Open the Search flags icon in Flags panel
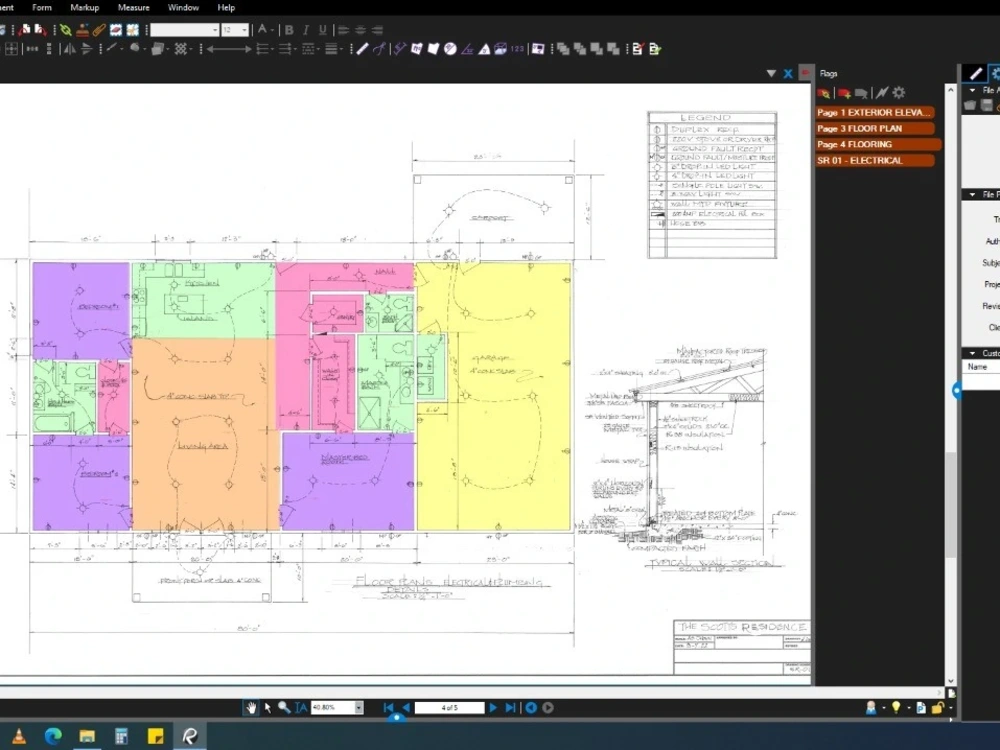Image resolution: width=1000 pixels, height=750 pixels. point(824,91)
